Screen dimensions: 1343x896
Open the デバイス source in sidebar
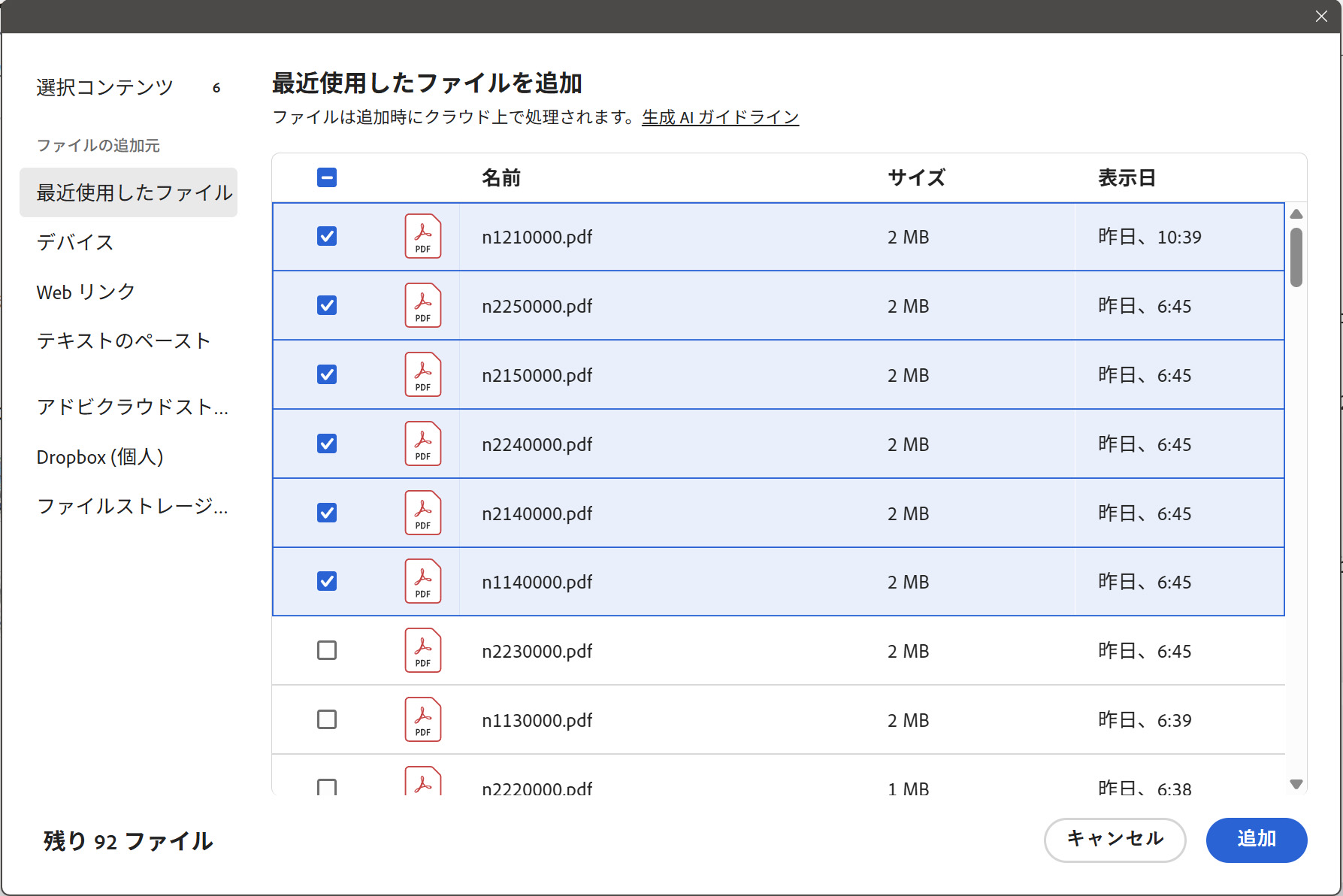[75, 242]
